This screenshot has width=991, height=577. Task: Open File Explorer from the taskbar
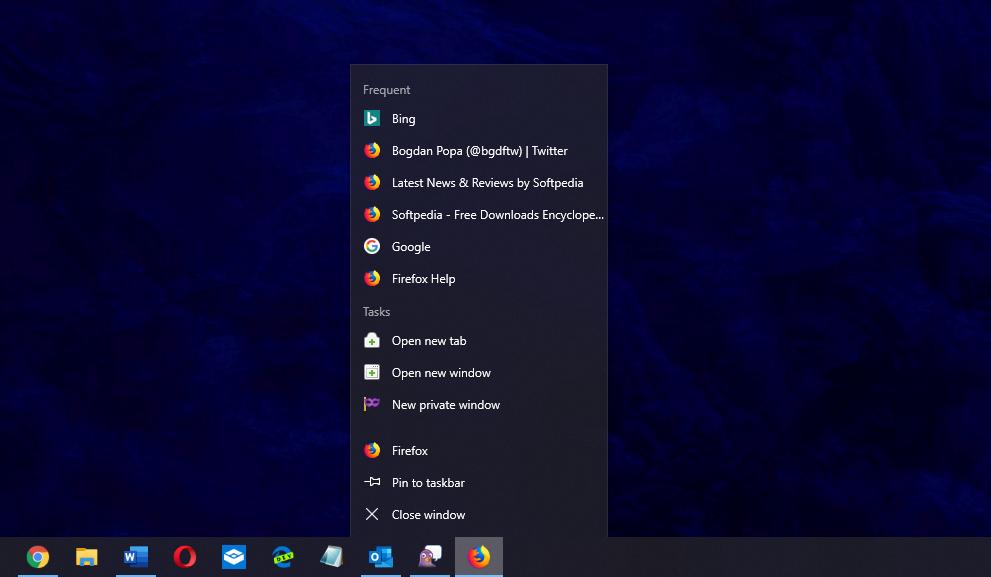pyautogui.click(x=87, y=557)
